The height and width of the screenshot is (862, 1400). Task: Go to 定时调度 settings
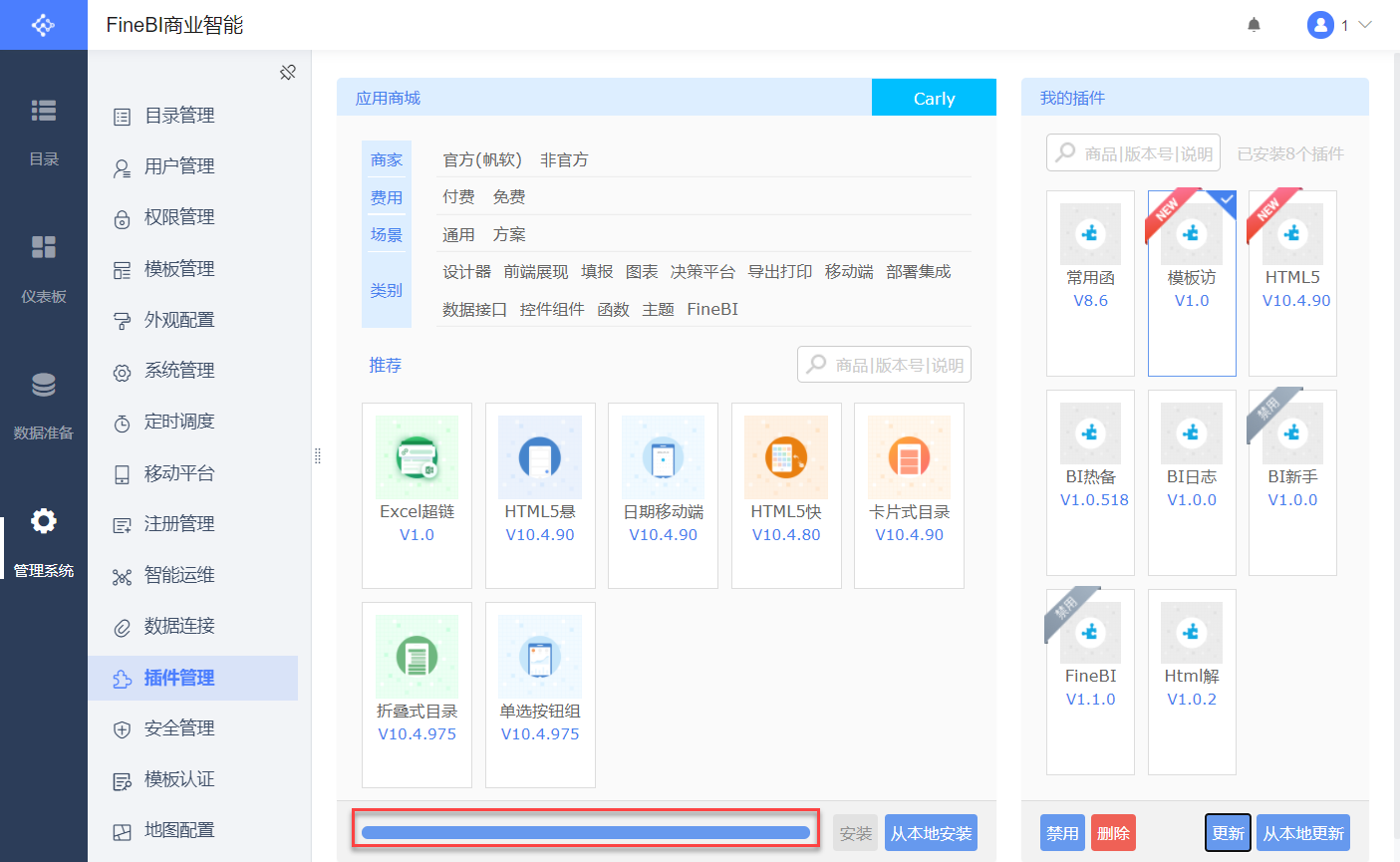tap(192, 422)
